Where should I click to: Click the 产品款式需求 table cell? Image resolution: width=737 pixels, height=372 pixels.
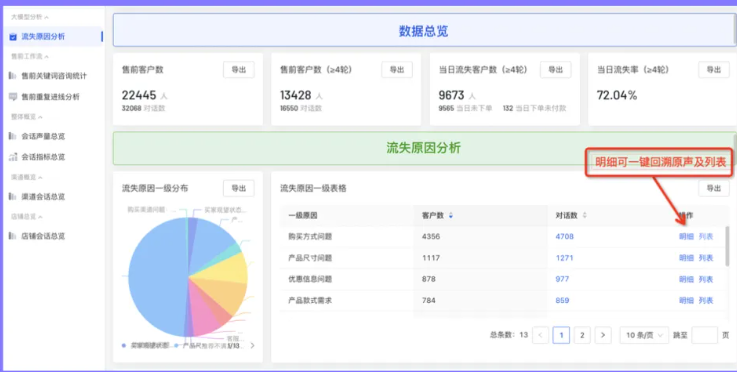tap(310, 300)
